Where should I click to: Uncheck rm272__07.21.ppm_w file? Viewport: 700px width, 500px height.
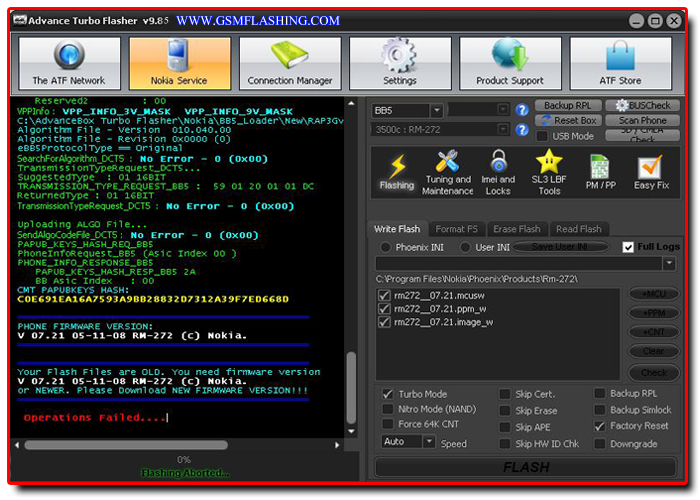coord(384,308)
